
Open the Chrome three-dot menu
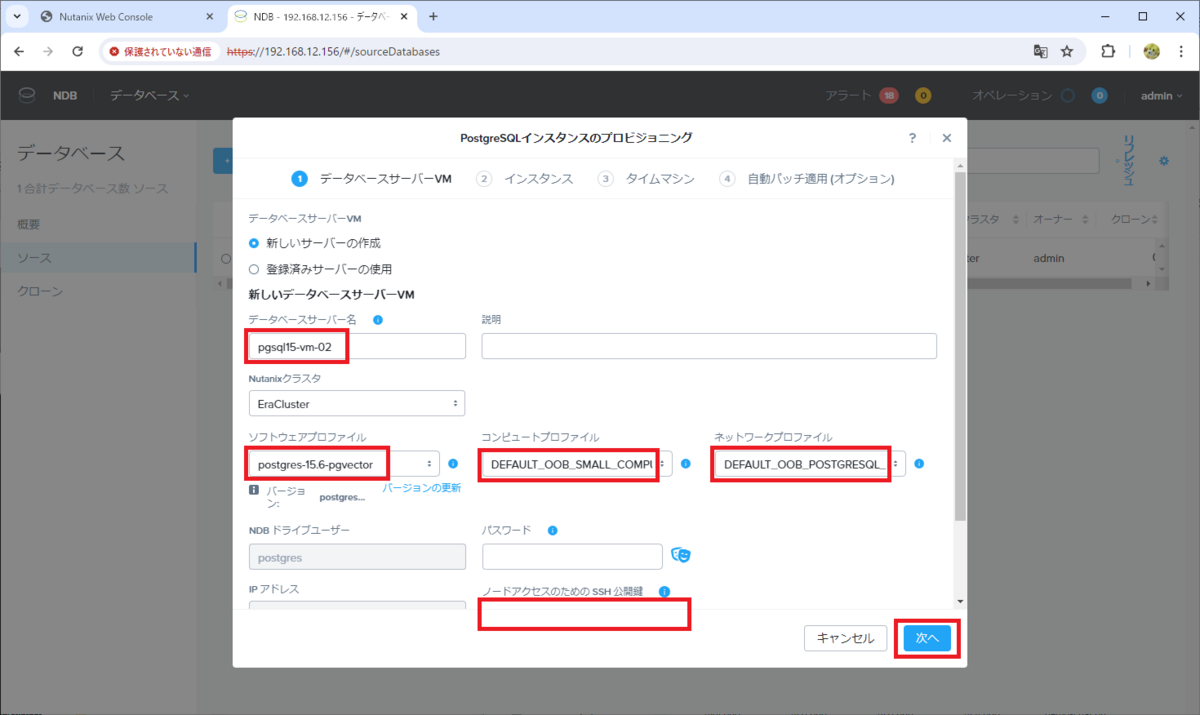(x=1181, y=51)
